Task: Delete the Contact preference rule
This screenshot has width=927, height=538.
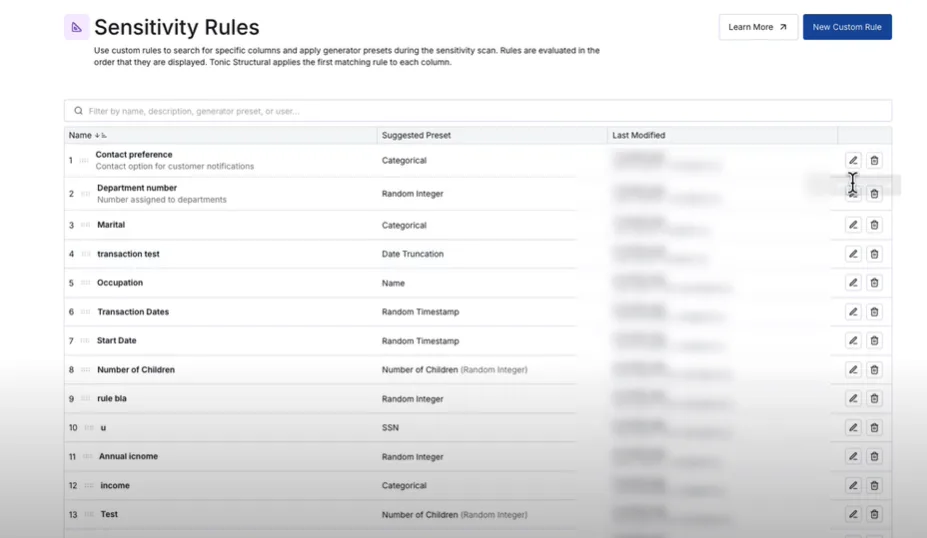Action: point(874,160)
